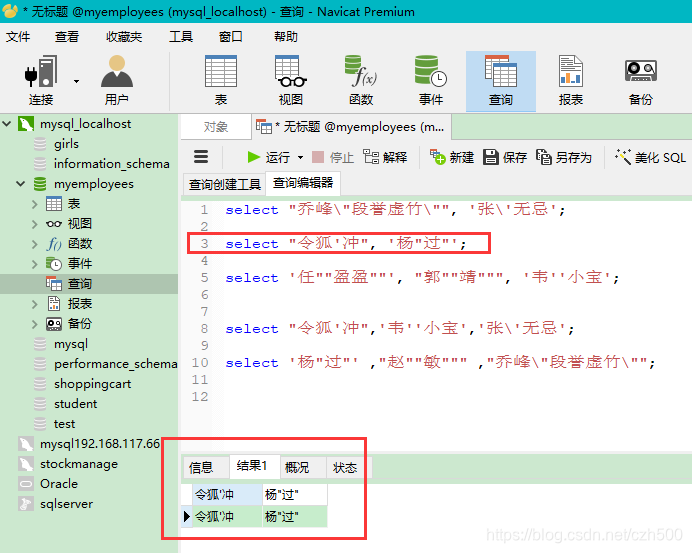Open the 收藏夹 menu
The height and width of the screenshot is (553, 692).
pos(124,37)
